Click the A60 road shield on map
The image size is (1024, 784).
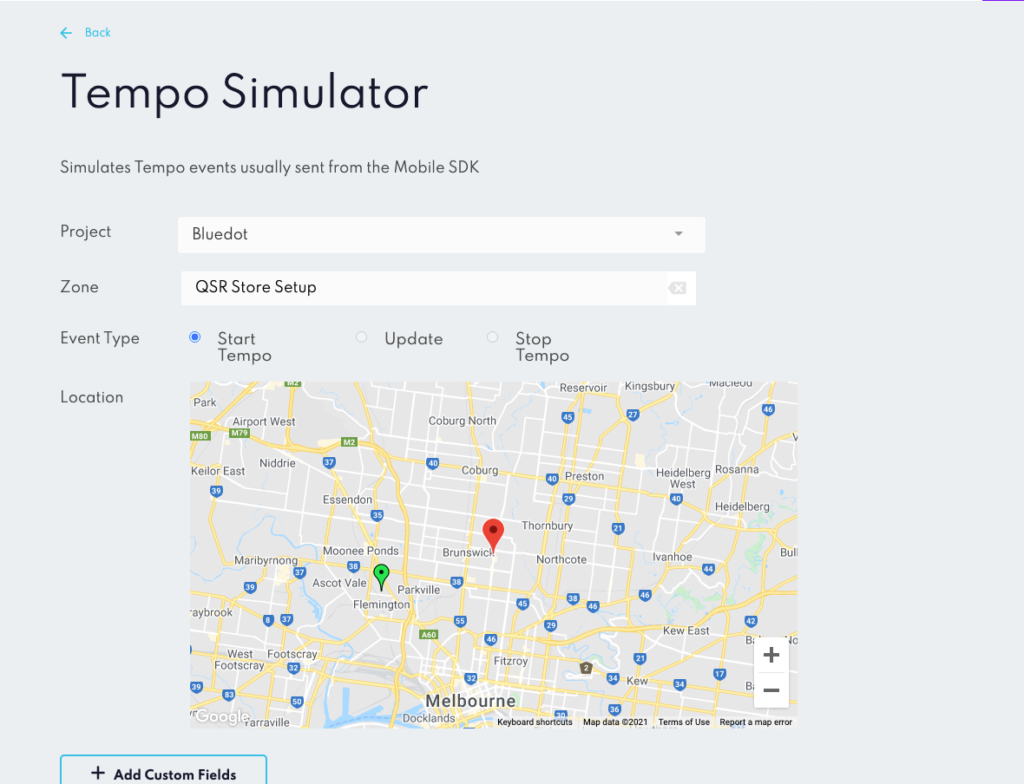click(428, 634)
